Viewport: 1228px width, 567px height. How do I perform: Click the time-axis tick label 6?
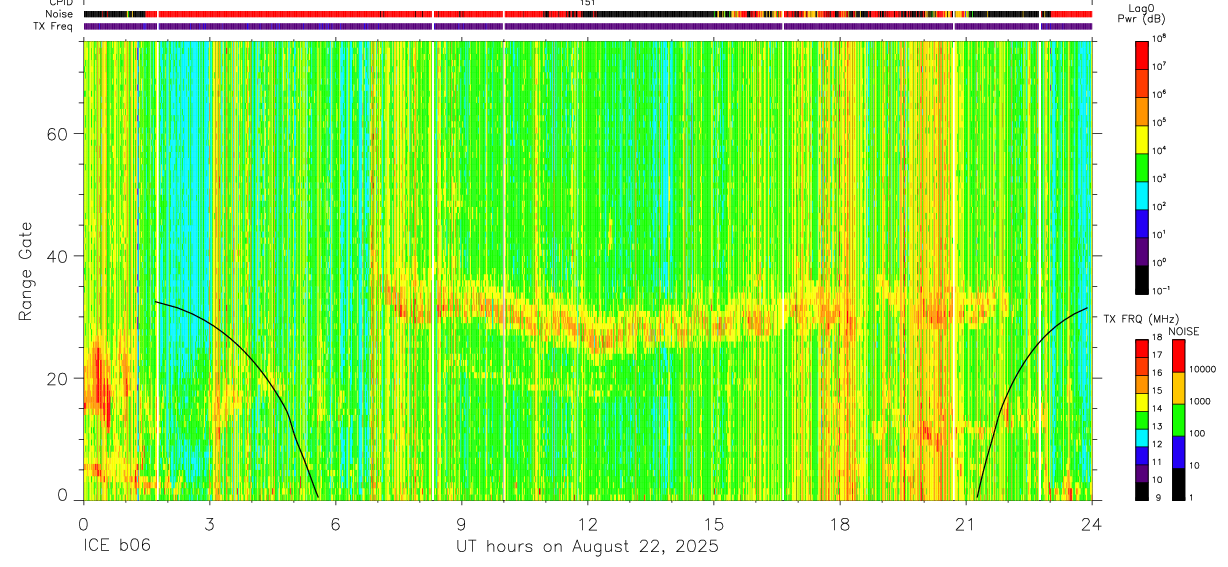[x=336, y=523]
